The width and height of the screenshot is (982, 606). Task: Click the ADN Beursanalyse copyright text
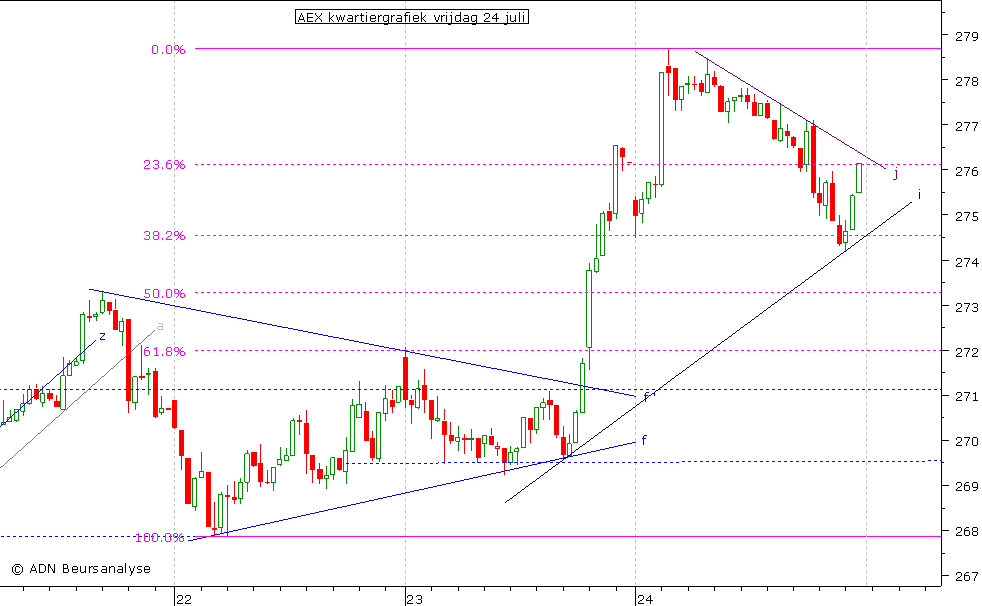[81, 568]
